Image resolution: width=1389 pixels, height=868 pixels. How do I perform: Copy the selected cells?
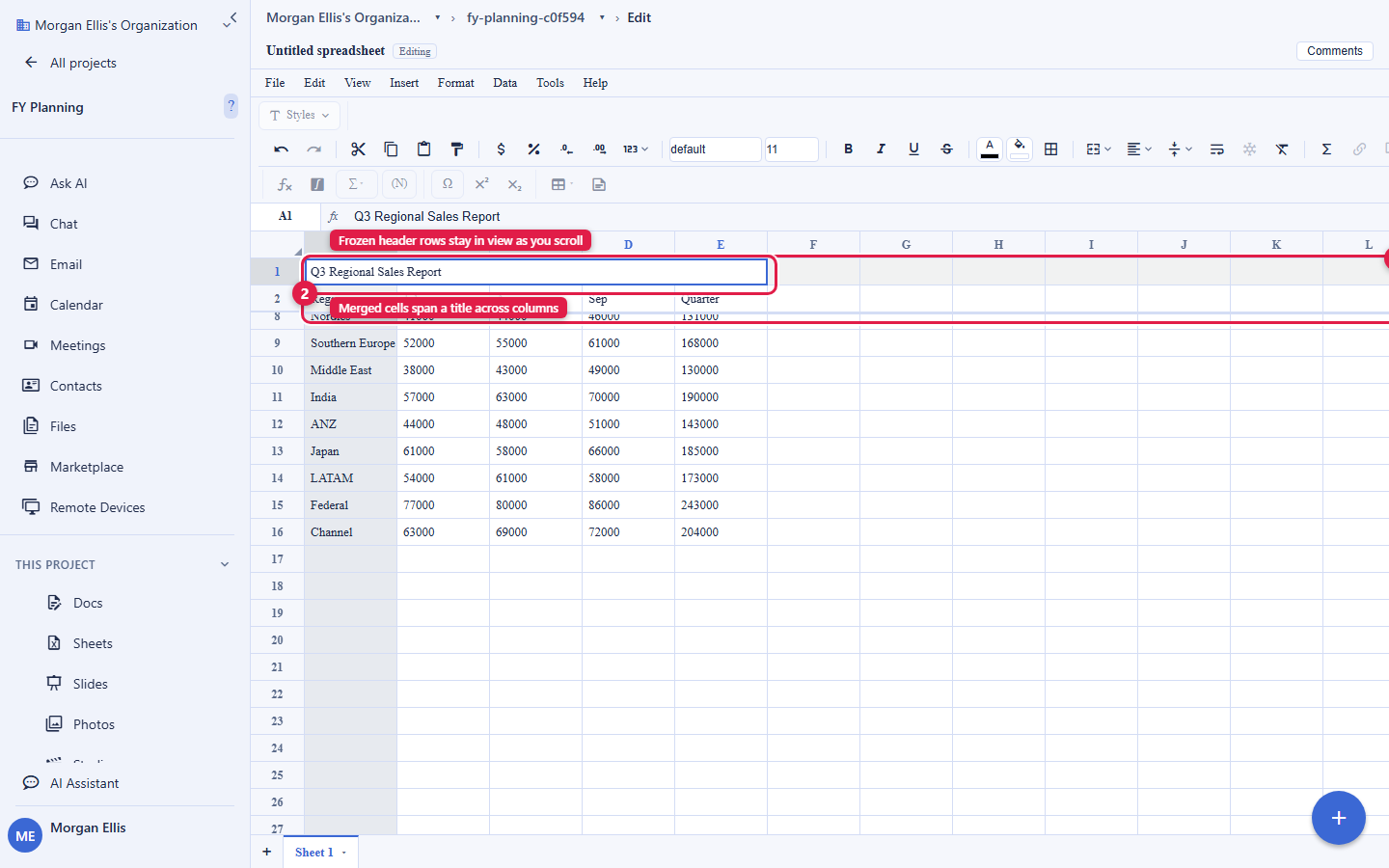(x=391, y=149)
